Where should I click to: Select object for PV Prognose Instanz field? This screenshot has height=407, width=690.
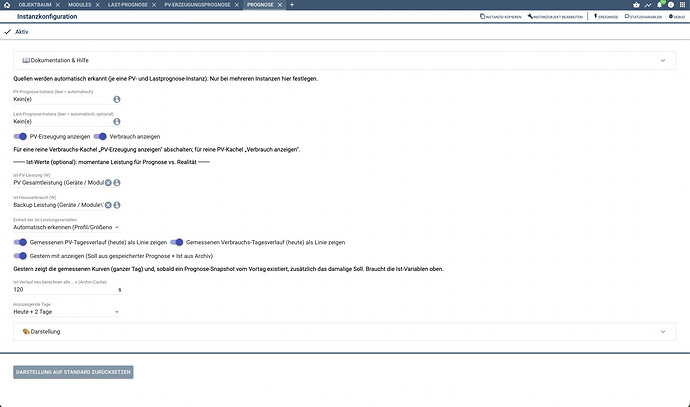(117, 99)
